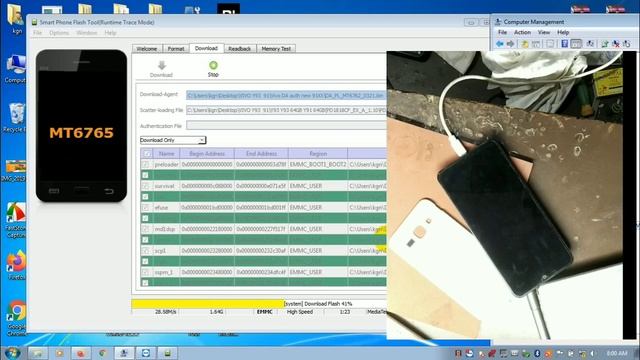The image size is (640, 360).
Task: Toggle the scp1 row checkbox
Action: pos(145,251)
